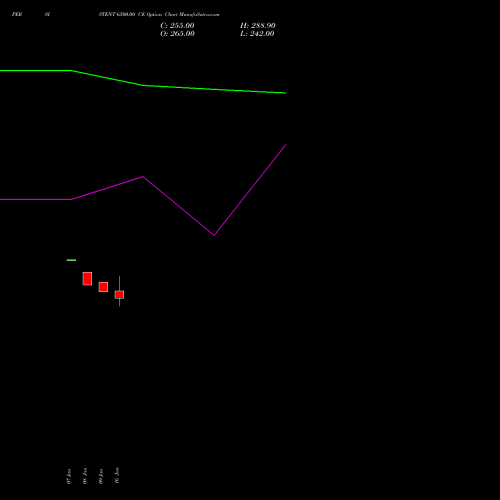Click the green indicator line
This screenshot has height=500, width=500.
(x=143, y=85)
